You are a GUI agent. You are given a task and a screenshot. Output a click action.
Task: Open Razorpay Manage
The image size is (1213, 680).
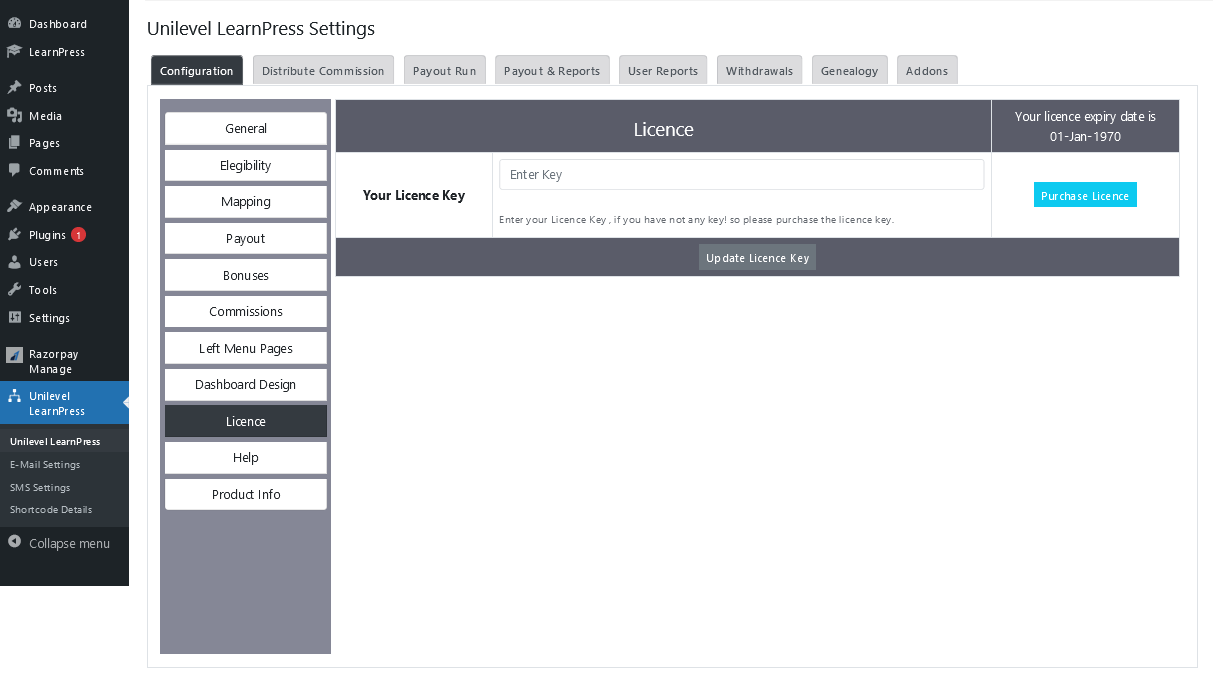pos(53,361)
